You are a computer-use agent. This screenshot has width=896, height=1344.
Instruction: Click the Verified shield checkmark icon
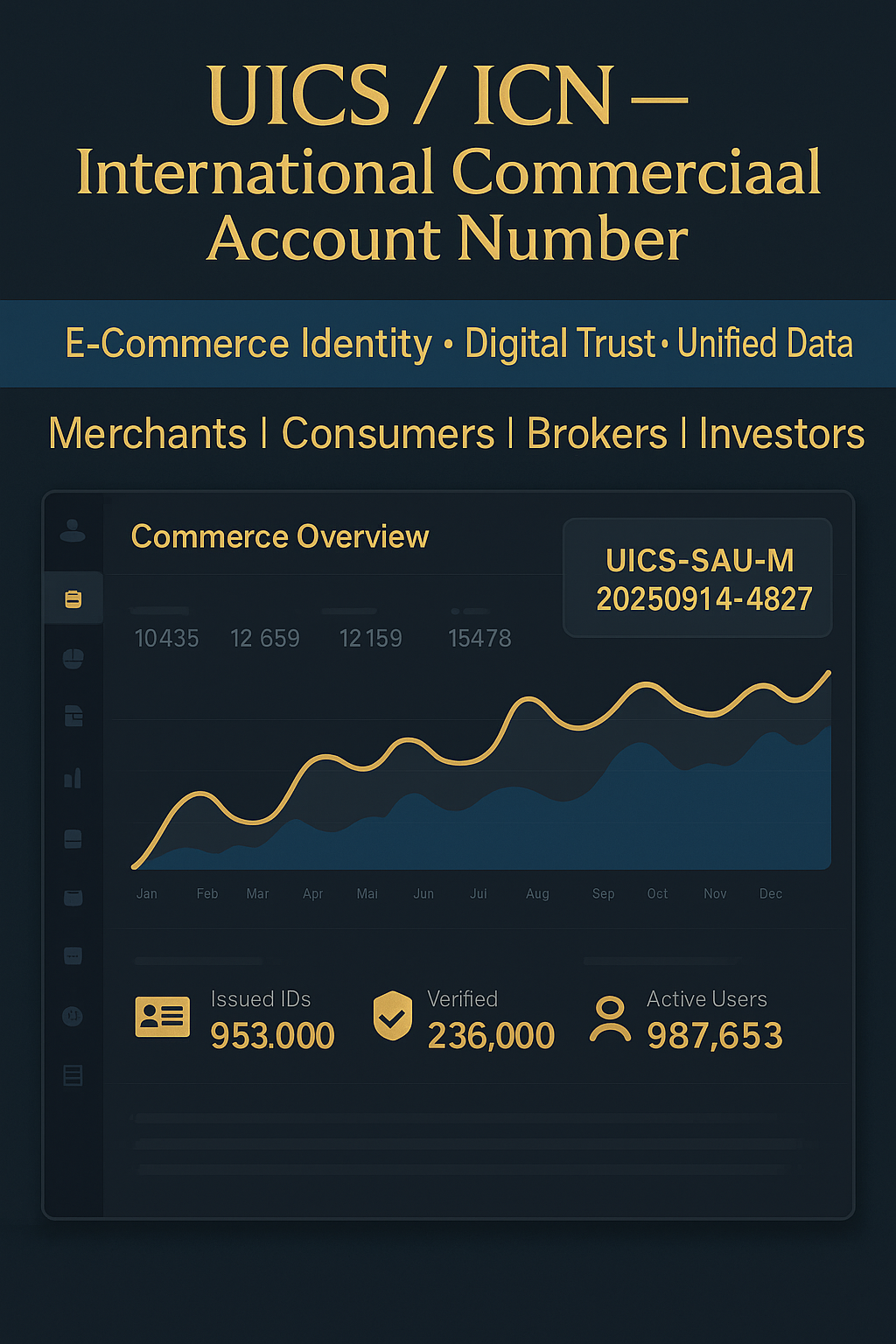393,1016
